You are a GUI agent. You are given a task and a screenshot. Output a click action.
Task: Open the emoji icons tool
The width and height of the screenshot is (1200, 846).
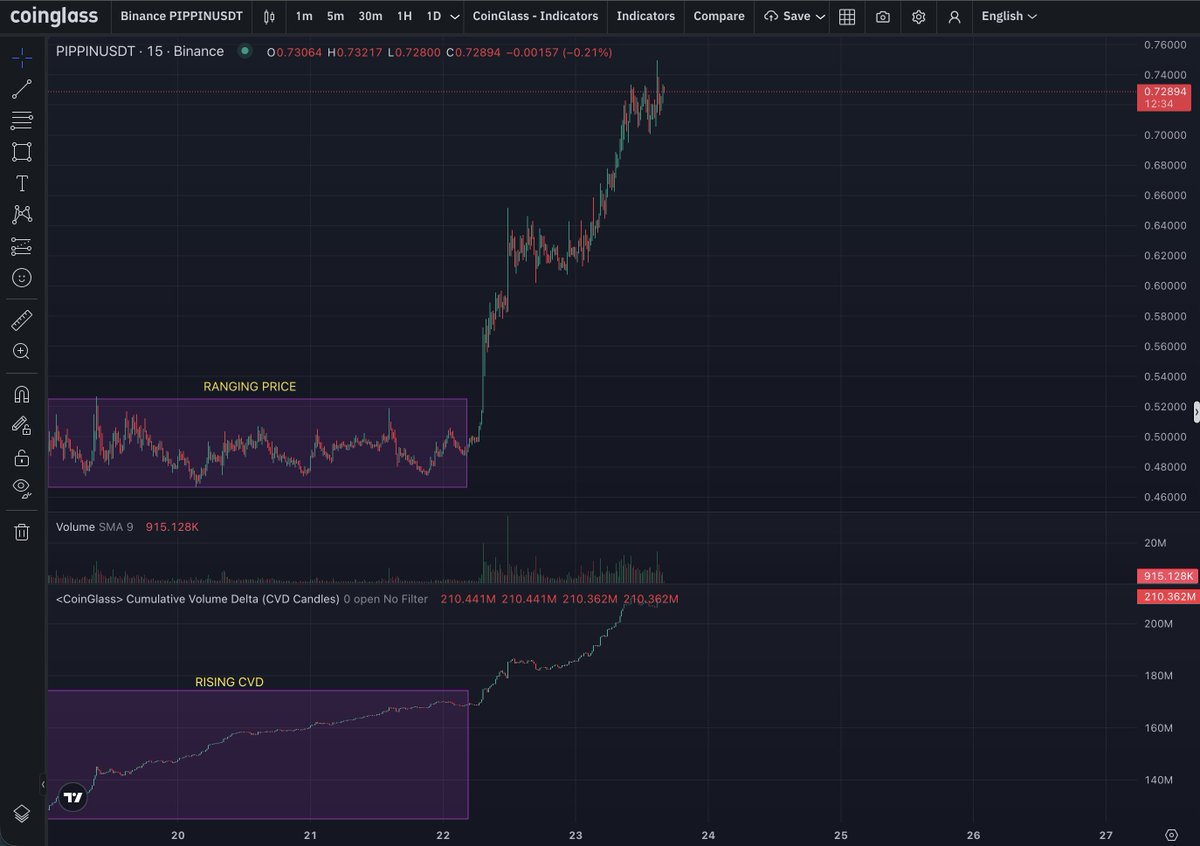click(21, 277)
